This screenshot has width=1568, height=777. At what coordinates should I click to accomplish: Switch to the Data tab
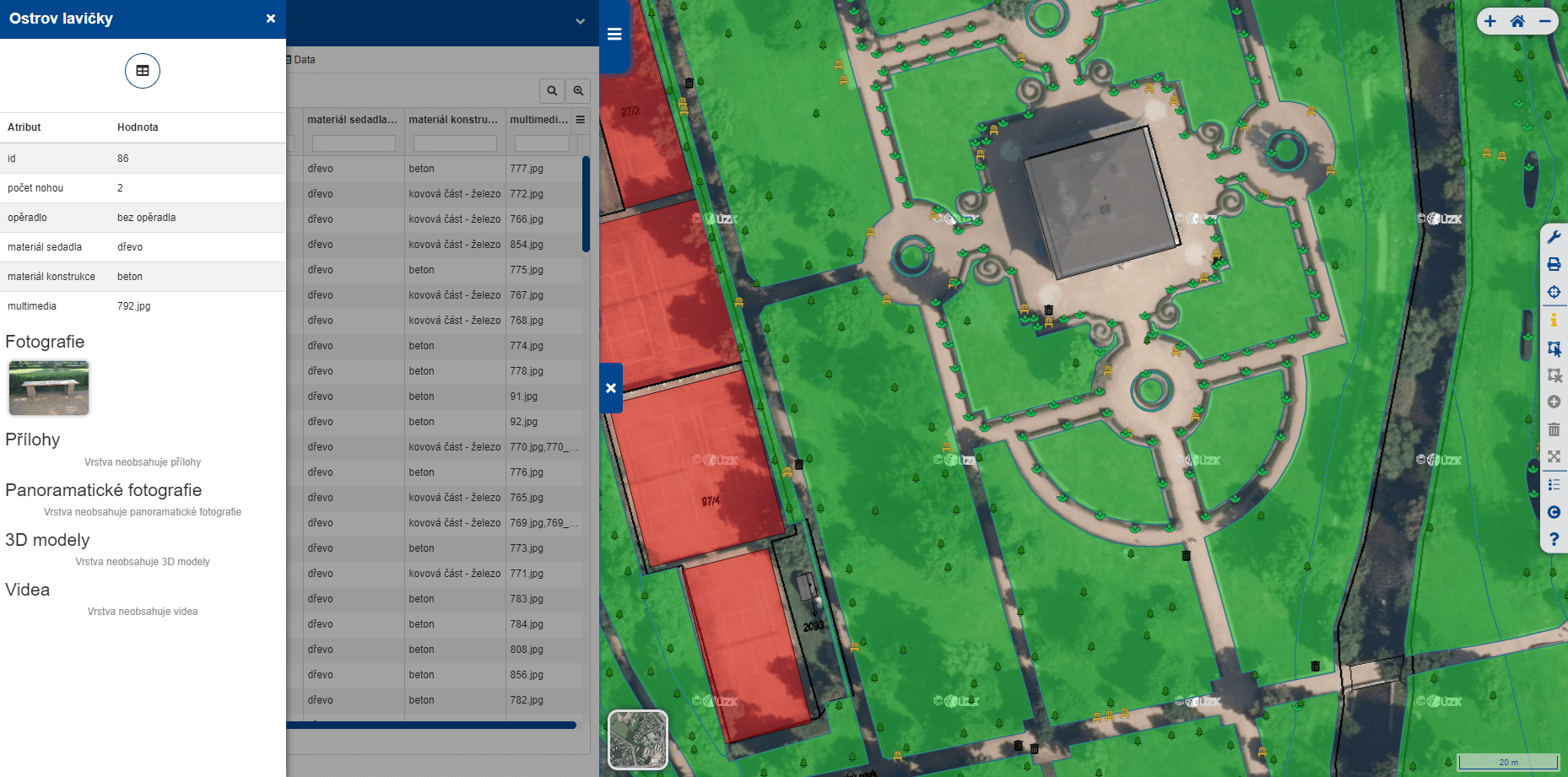[x=303, y=60]
